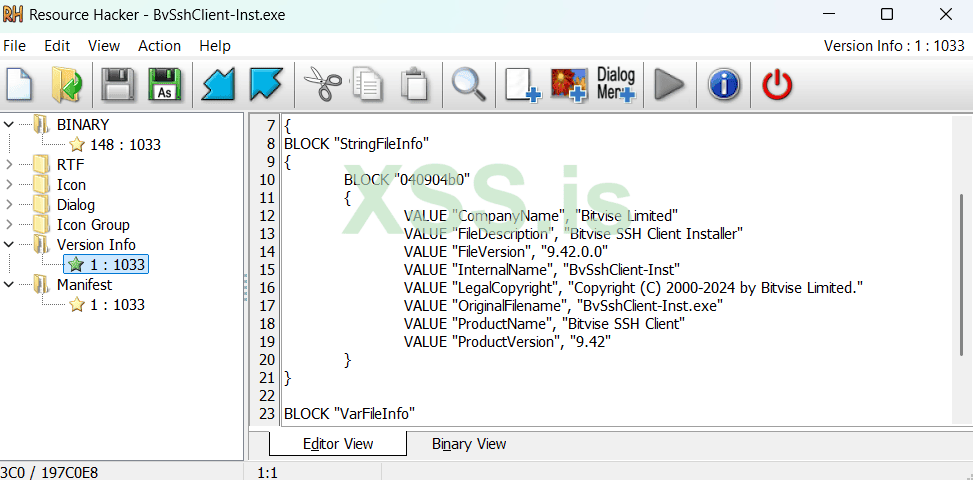The image size is (973, 480).
Task: Click the BLOCK "VarFileInfo" line
Action: [x=349, y=413]
